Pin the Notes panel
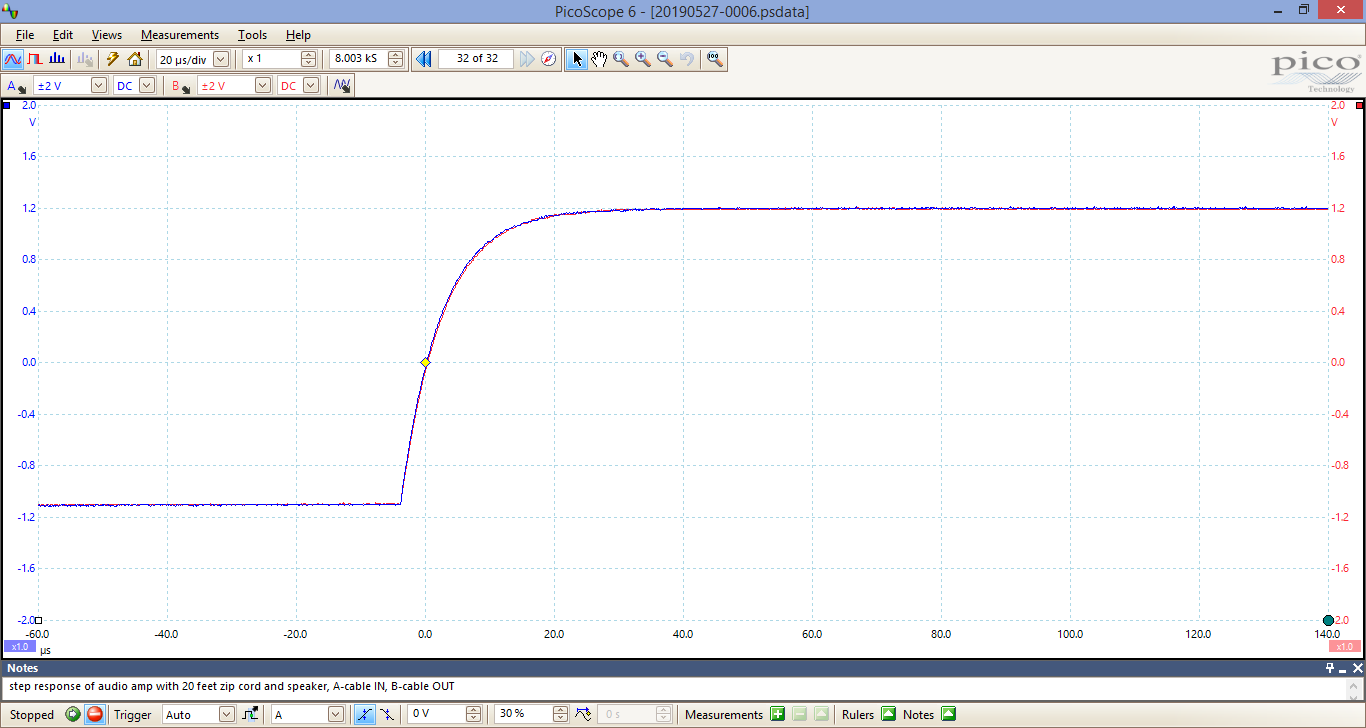This screenshot has width=1366, height=728. point(1330,668)
